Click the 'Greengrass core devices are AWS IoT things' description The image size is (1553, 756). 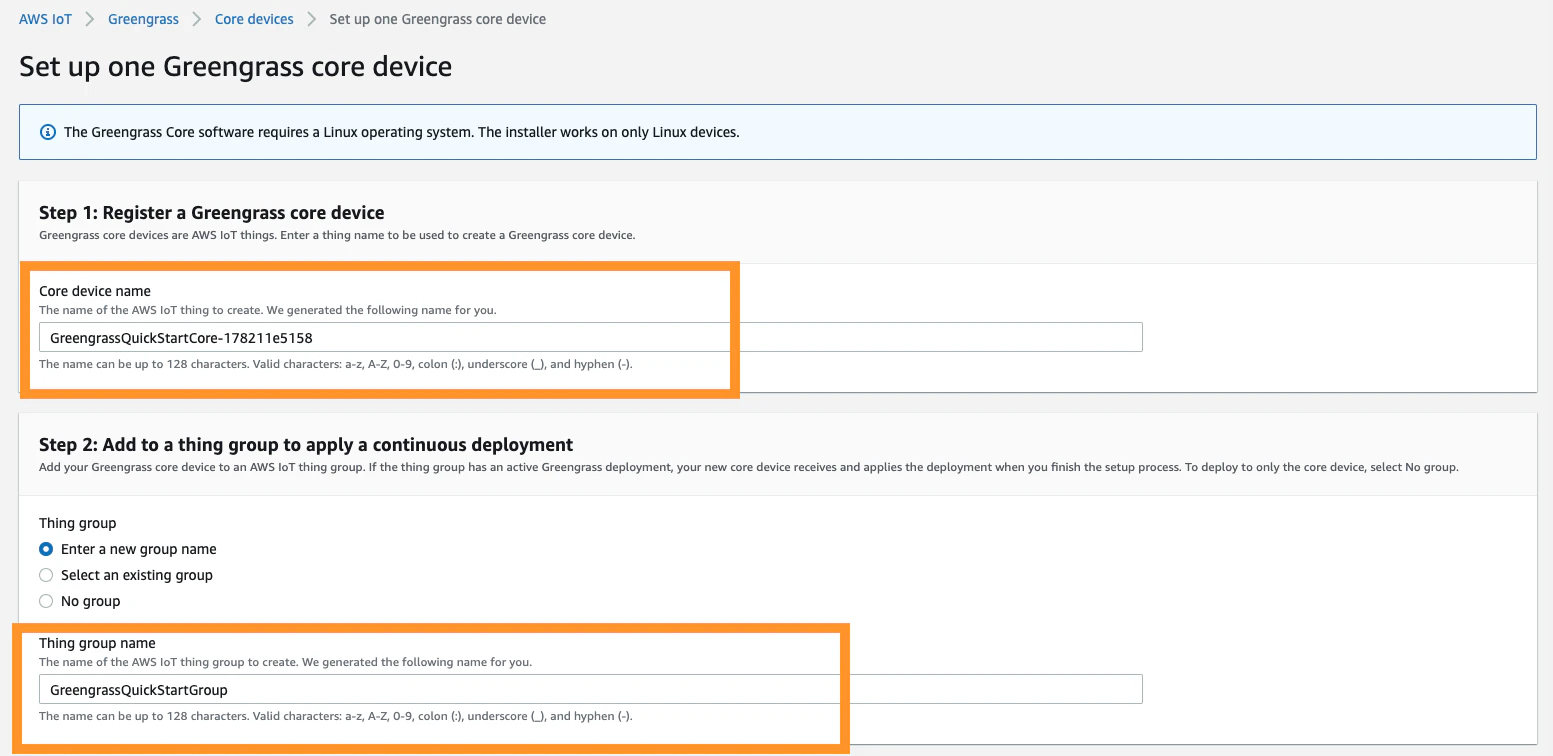click(337, 235)
